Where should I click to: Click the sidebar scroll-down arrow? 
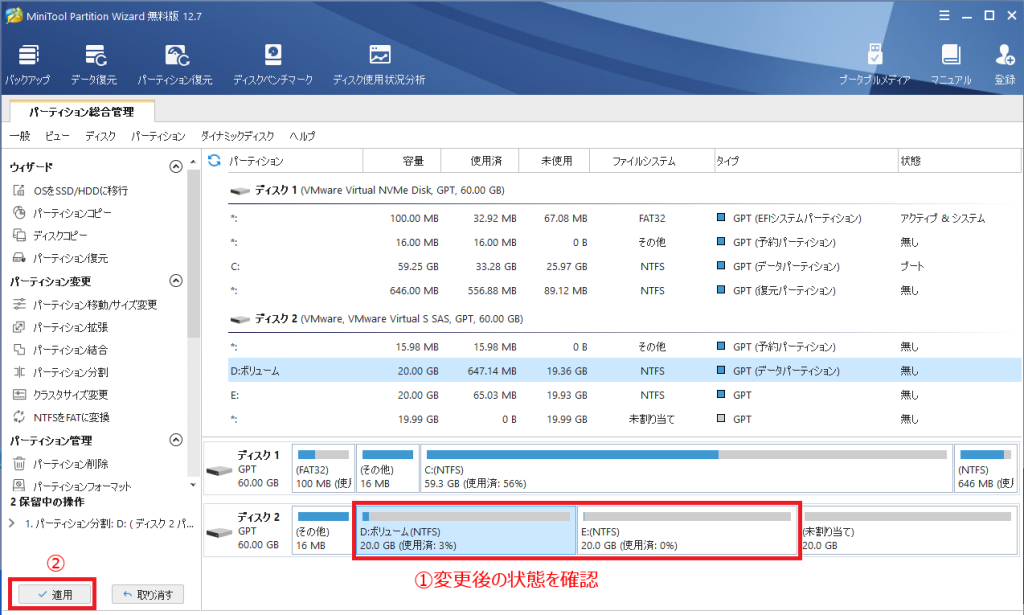(193, 485)
